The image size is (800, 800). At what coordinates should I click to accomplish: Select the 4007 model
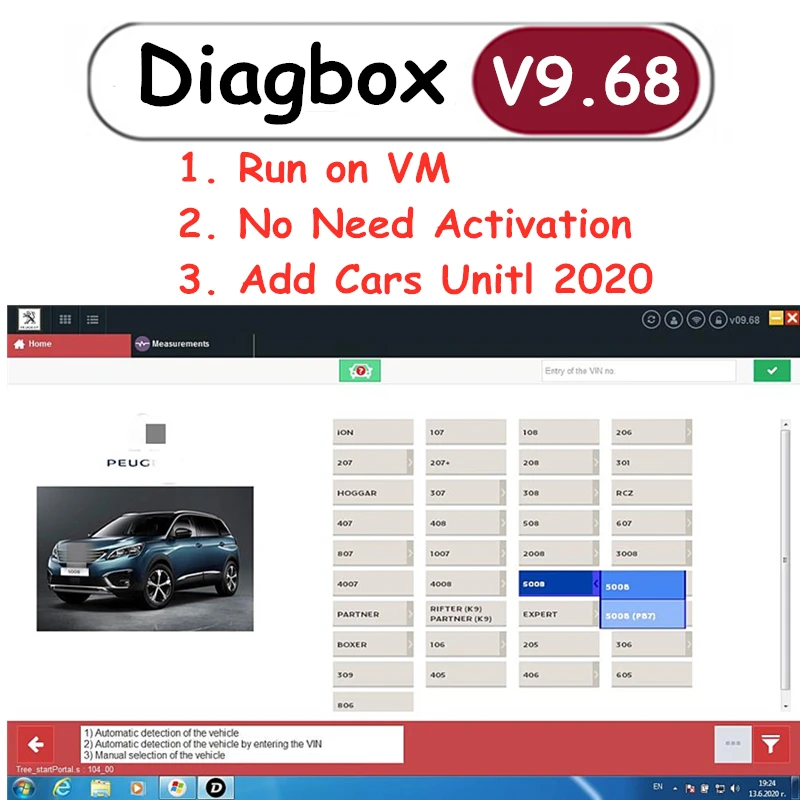tap(373, 584)
